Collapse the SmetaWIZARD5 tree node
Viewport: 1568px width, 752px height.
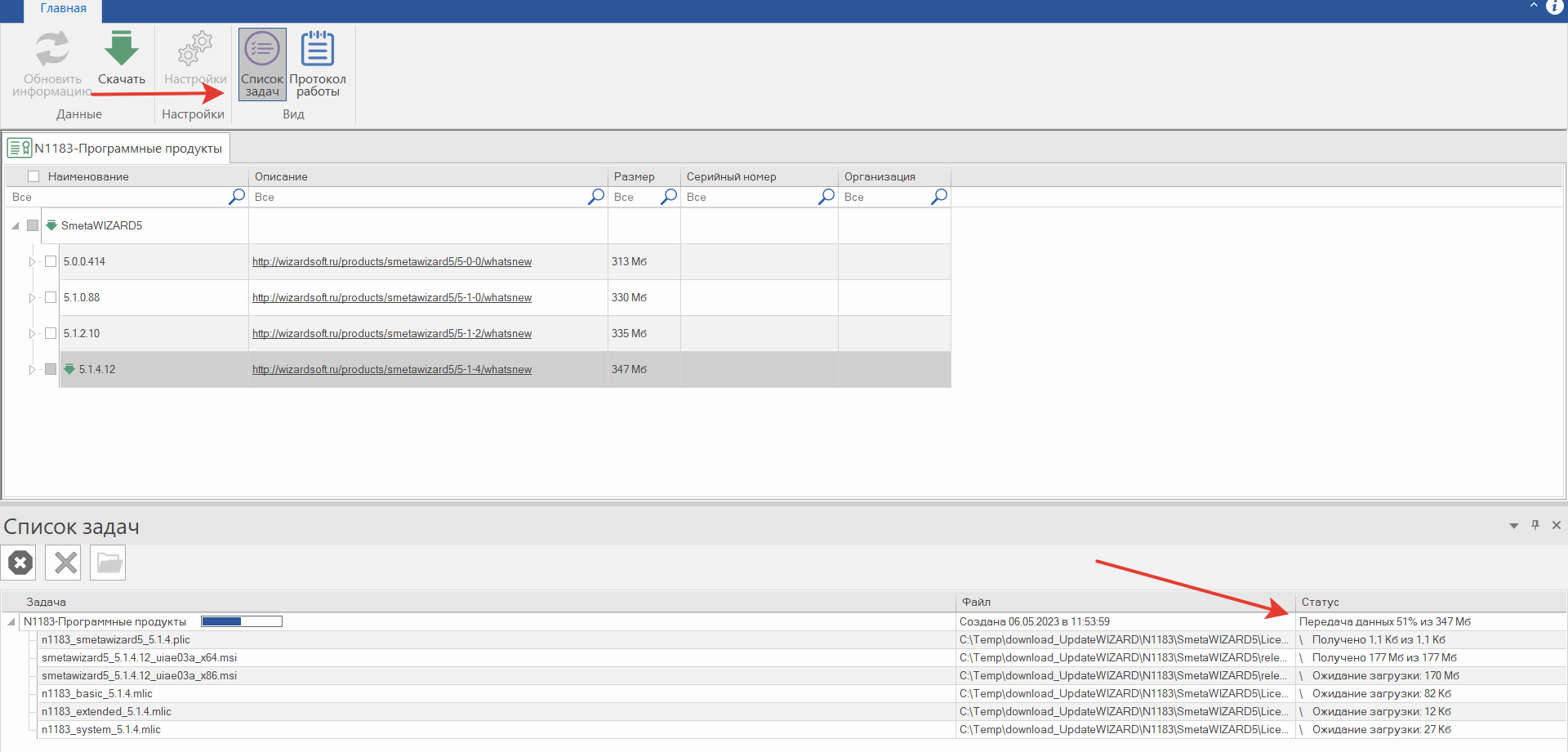point(16,225)
